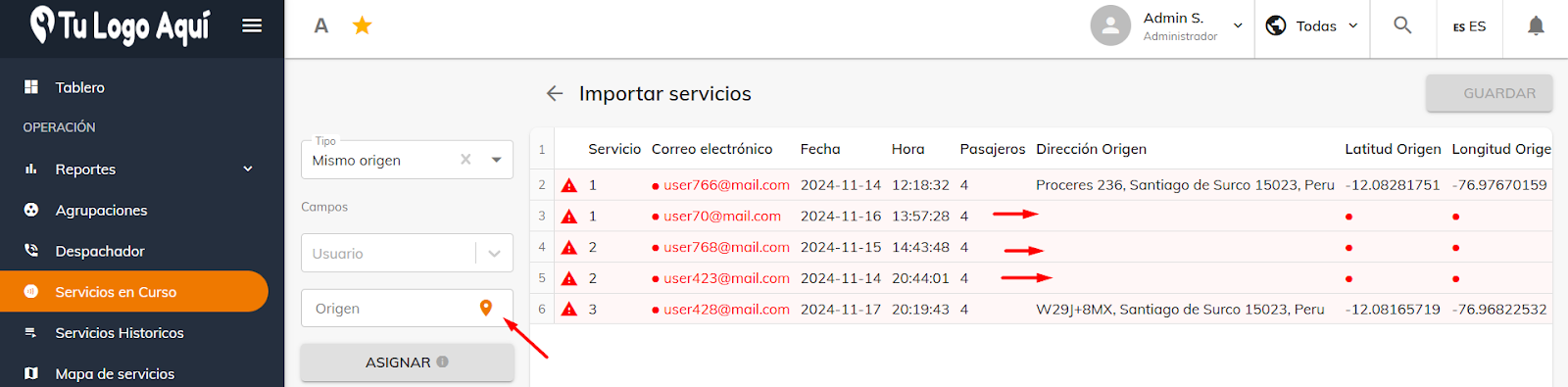
Task: Open the Todas globe dropdown
Action: (1311, 26)
